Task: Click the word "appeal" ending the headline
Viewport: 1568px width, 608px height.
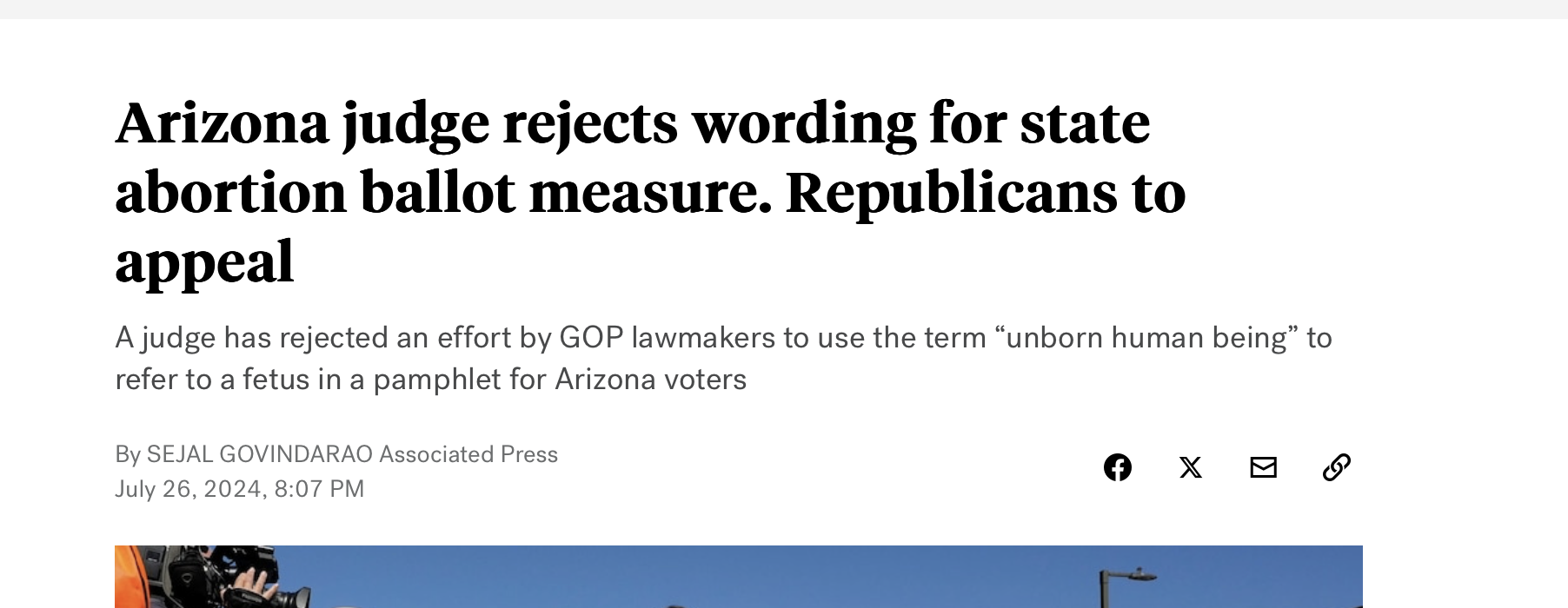Action: pos(204,261)
